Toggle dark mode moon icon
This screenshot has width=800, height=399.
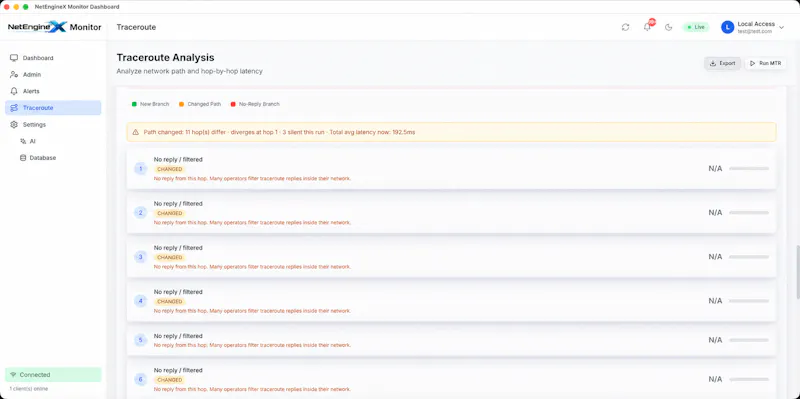click(x=668, y=27)
